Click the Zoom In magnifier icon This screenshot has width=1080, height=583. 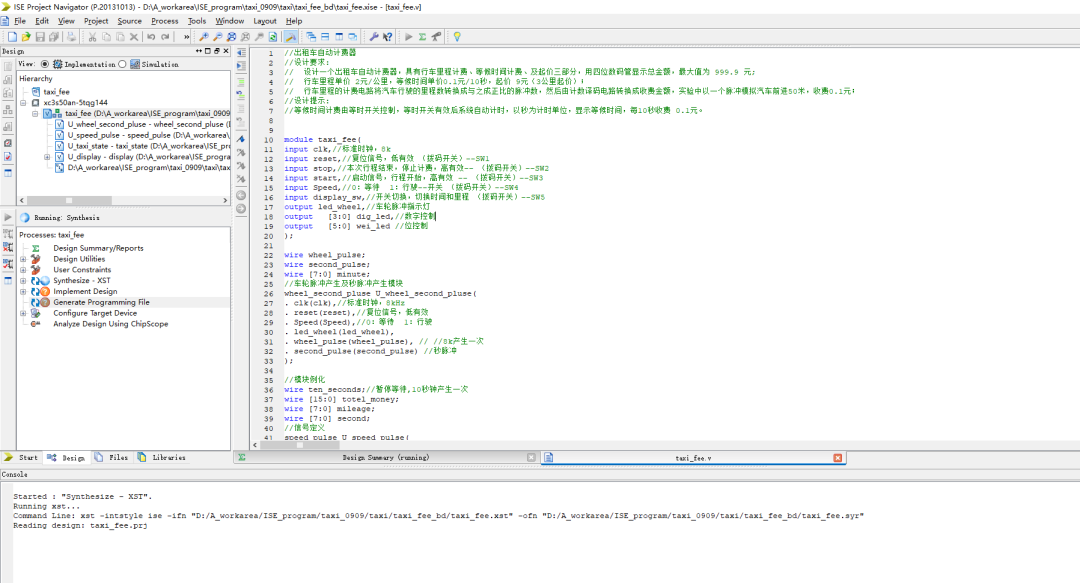tap(204, 37)
